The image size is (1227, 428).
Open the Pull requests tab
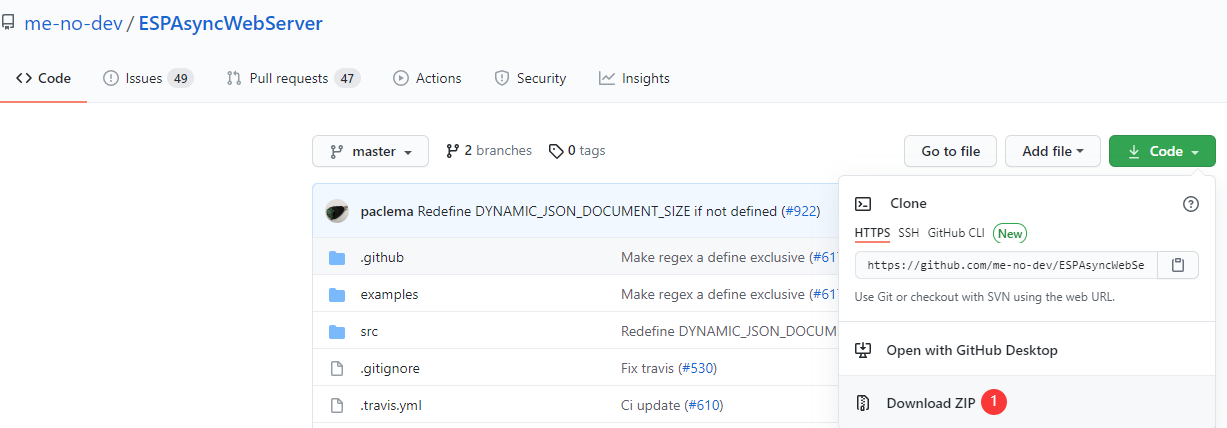click(x=293, y=78)
